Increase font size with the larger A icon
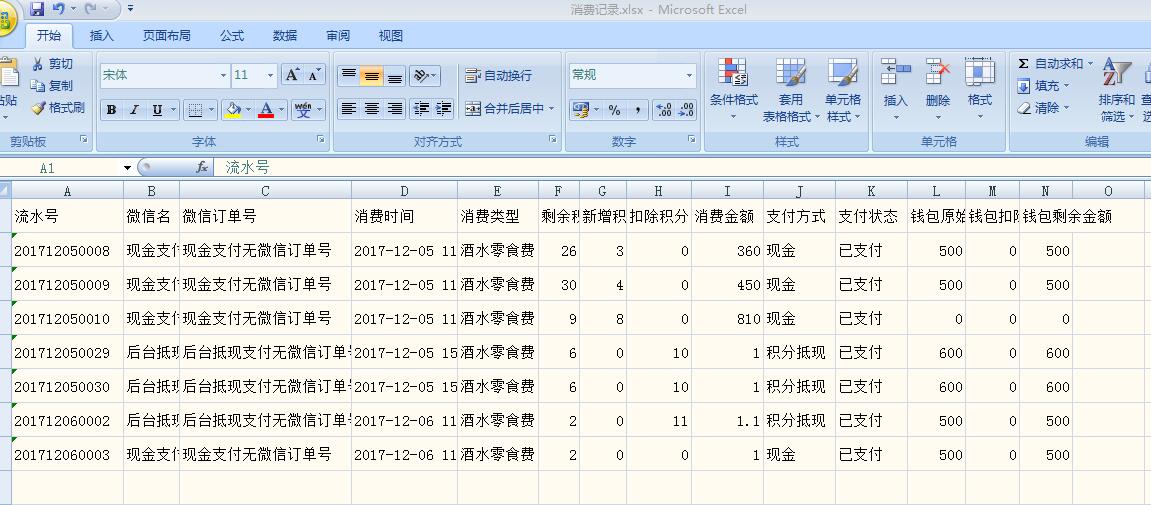This screenshot has width=1151, height=505. click(x=292, y=75)
